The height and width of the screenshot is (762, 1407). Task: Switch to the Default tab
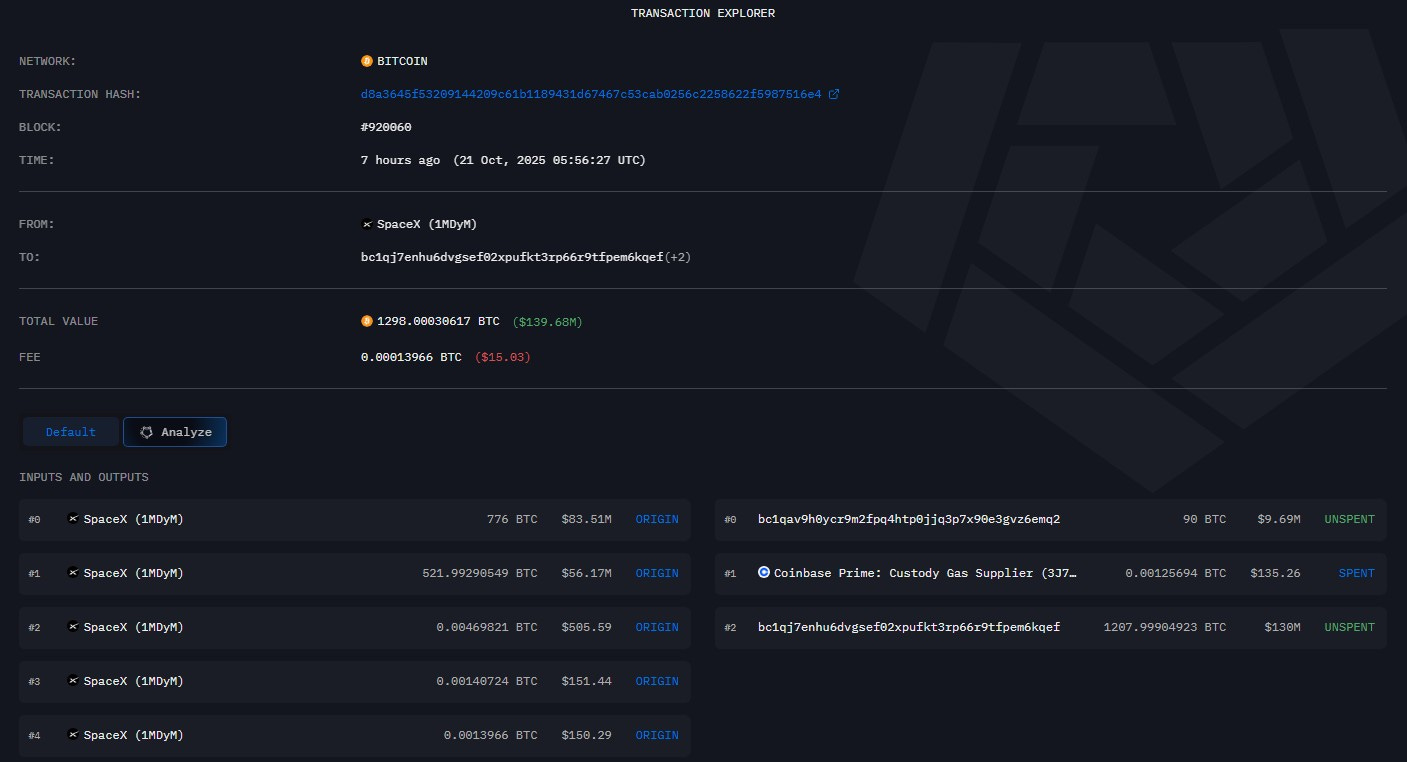71,432
